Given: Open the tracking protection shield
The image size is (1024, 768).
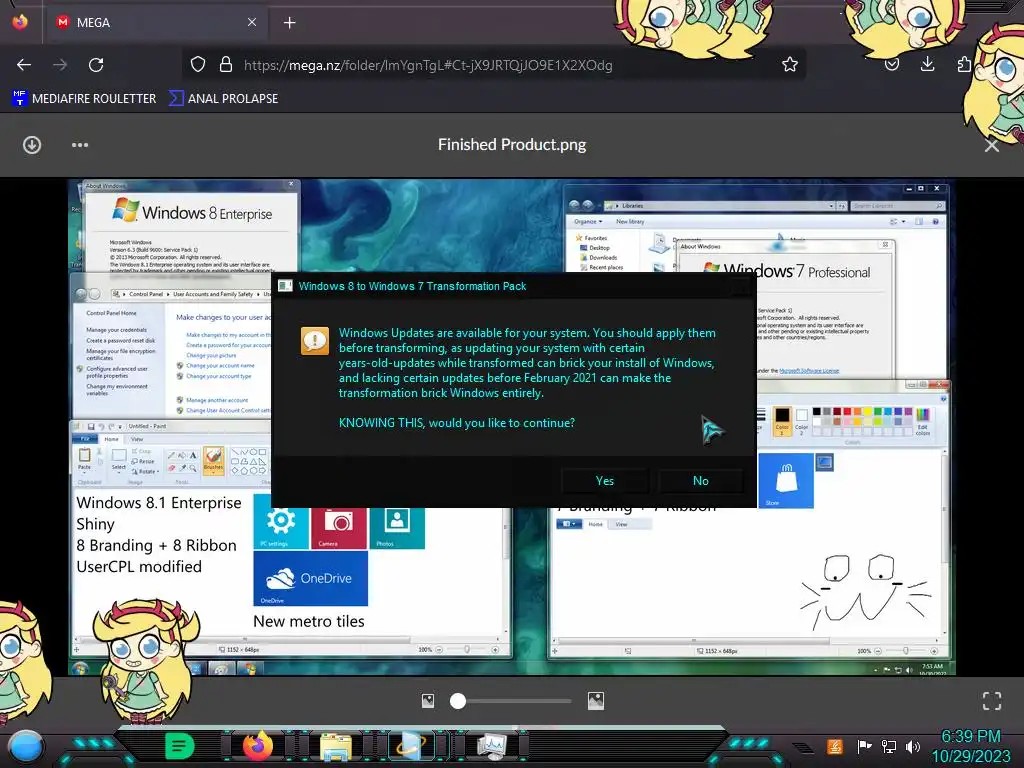Looking at the screenshot, I should [x=198, y=64].
